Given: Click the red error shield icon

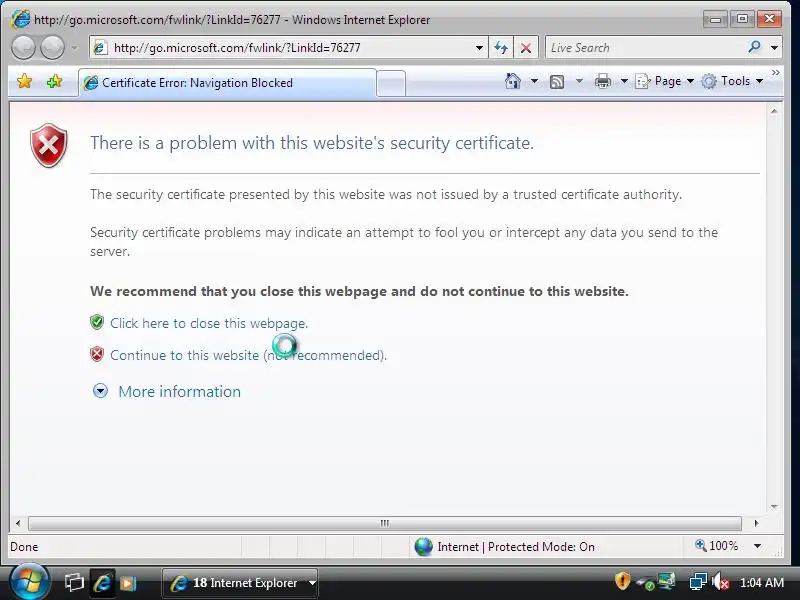Looking at the screenshot, I should click(48, 145).
